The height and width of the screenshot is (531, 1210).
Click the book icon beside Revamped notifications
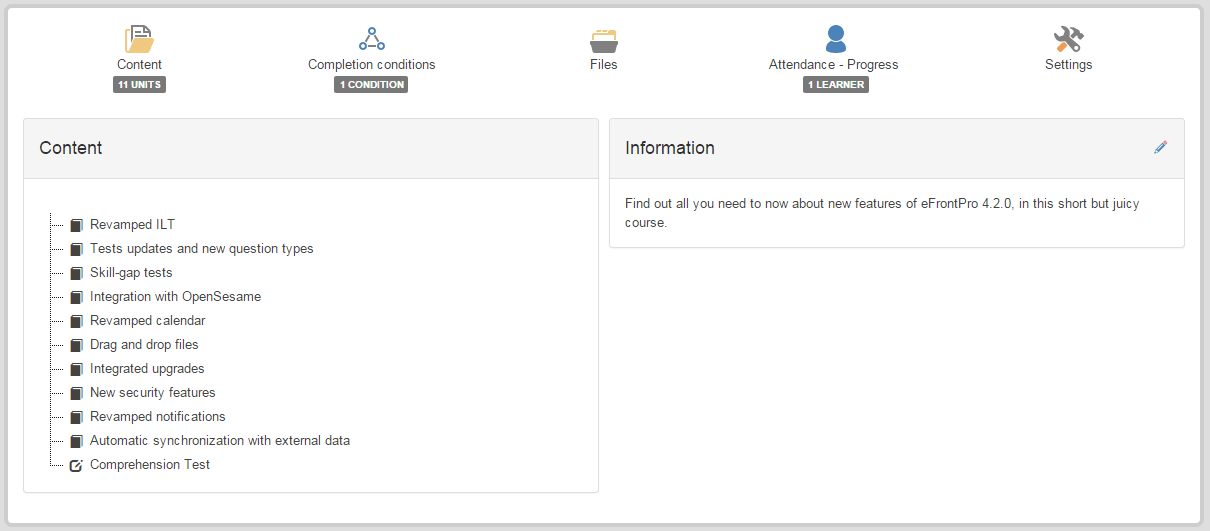click(76, 417)
